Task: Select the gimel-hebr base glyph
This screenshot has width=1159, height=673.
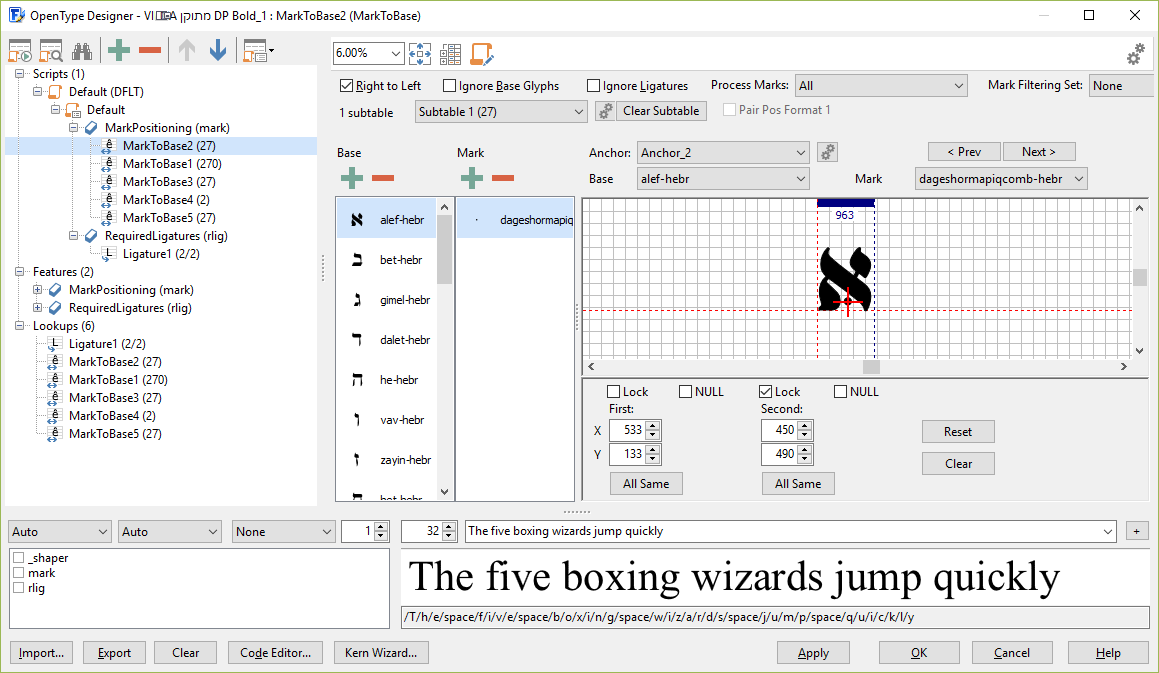Action: pos(386,300)
